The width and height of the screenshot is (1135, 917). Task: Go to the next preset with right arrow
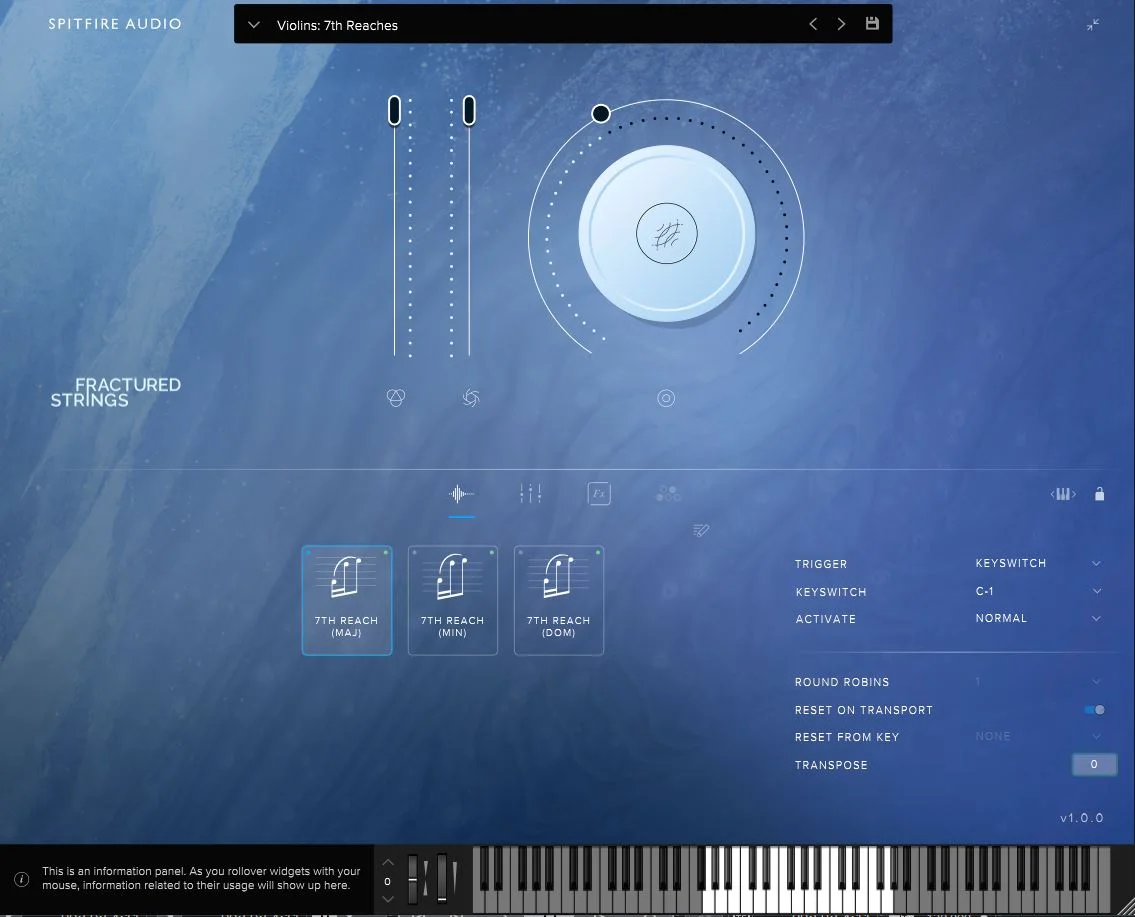[x=841, y=24]
